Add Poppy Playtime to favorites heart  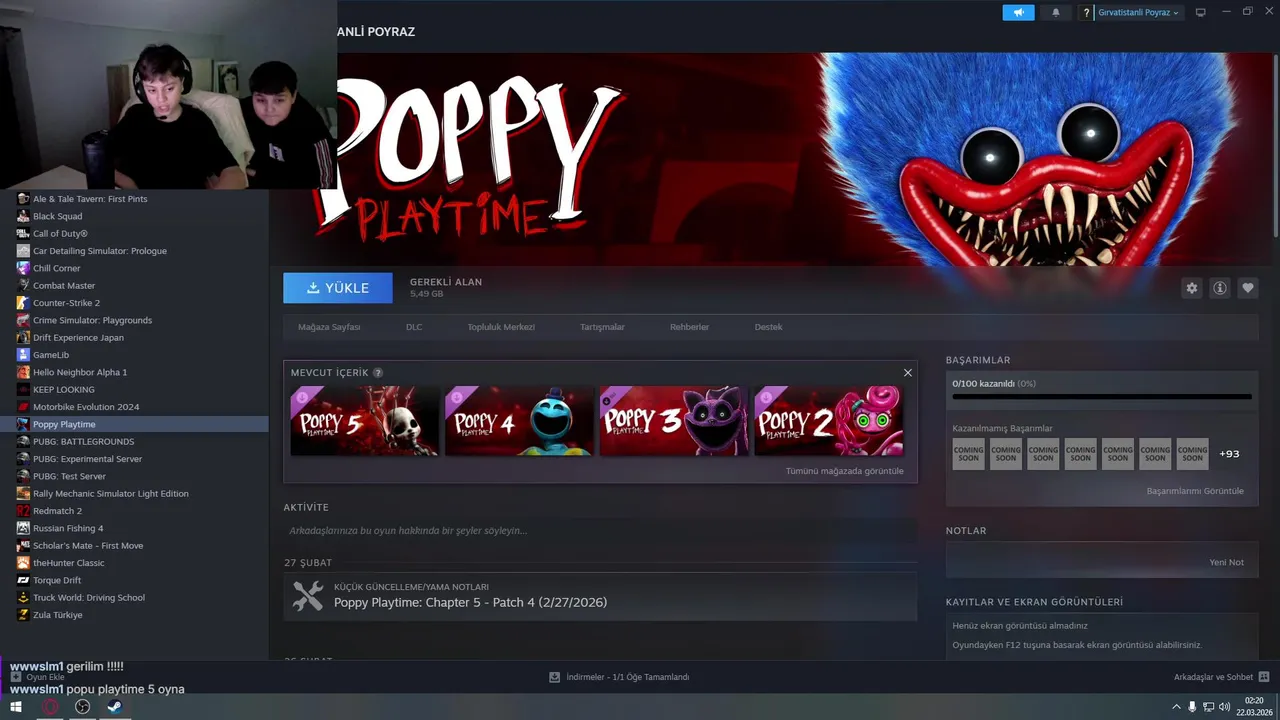[x=1248, y=288]
